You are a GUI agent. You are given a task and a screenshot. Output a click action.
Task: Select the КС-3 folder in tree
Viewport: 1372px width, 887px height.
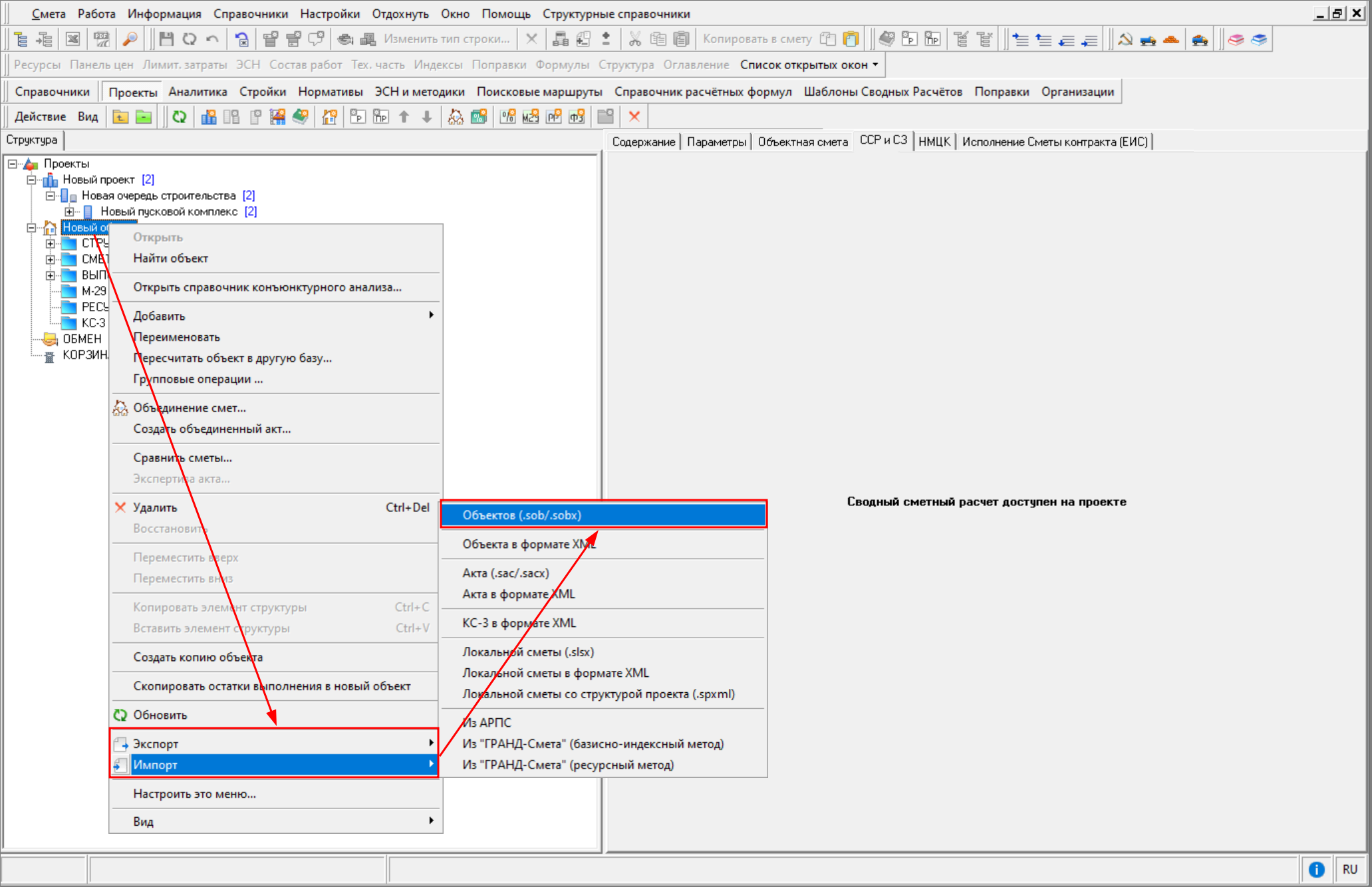click(93, 323)
